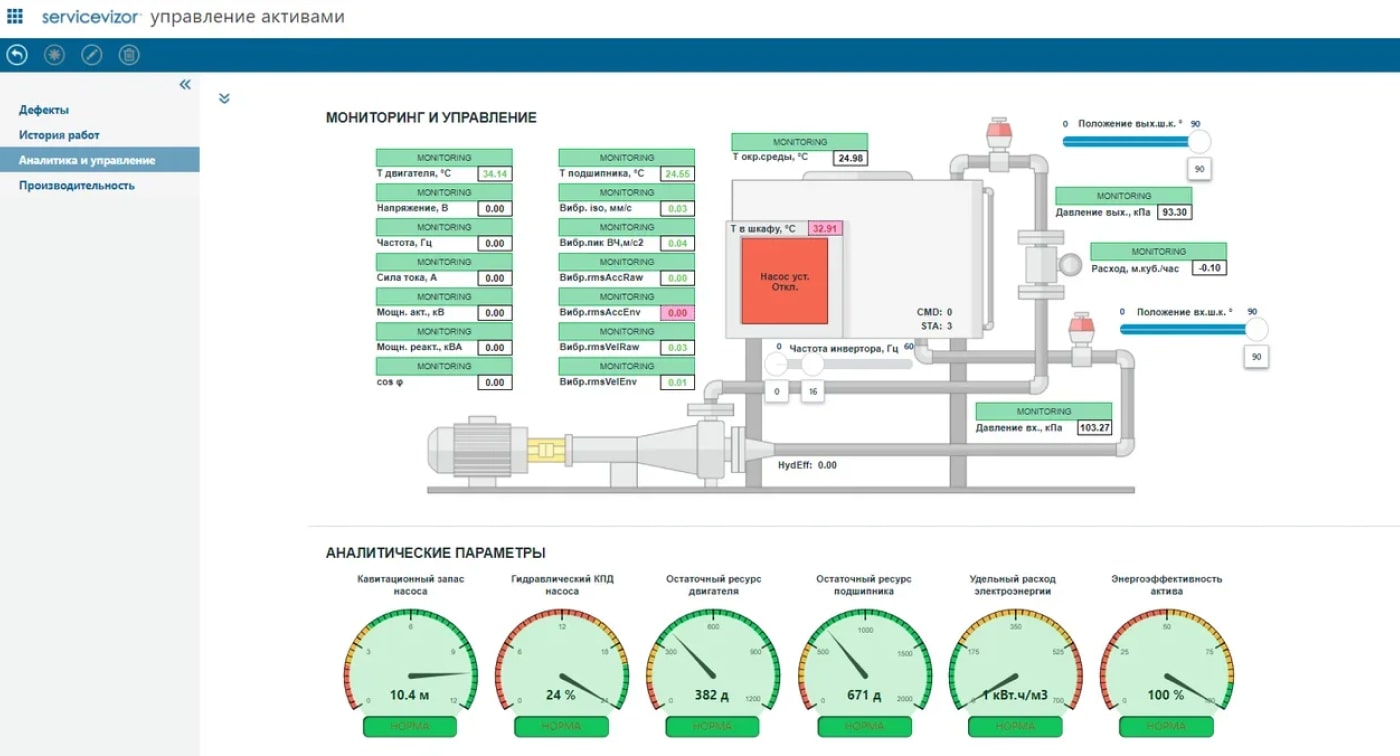Screen dimensions: 1400x756
Task: Click the MONITORING button above Т подшипника
Action: (x=627, y=157)
